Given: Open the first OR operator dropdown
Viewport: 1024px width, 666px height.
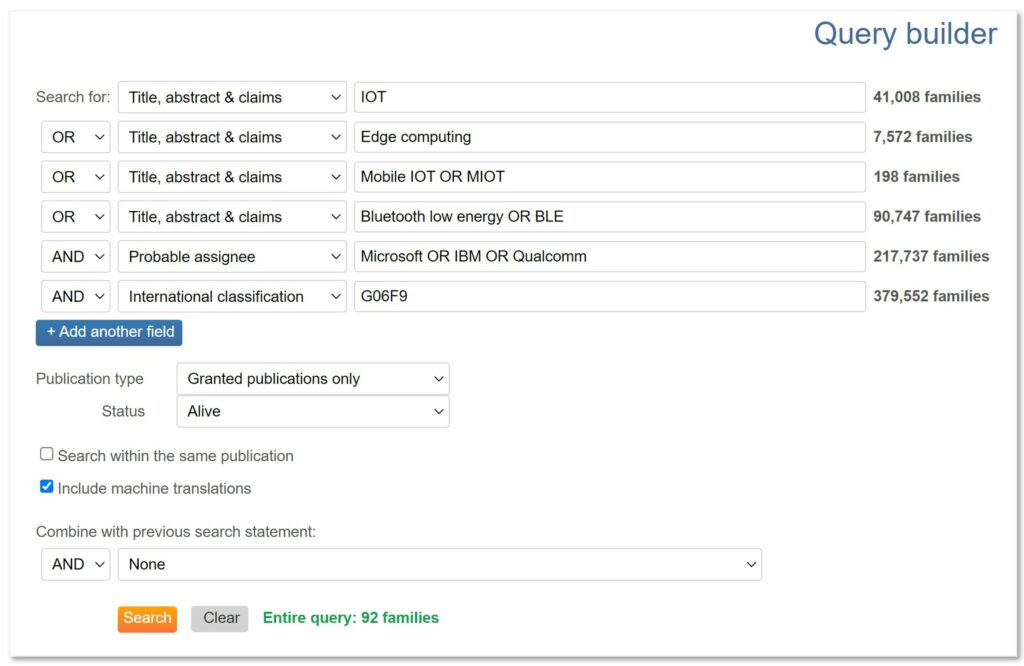Looking at the screenshot, I should click(x=75, y=137).
